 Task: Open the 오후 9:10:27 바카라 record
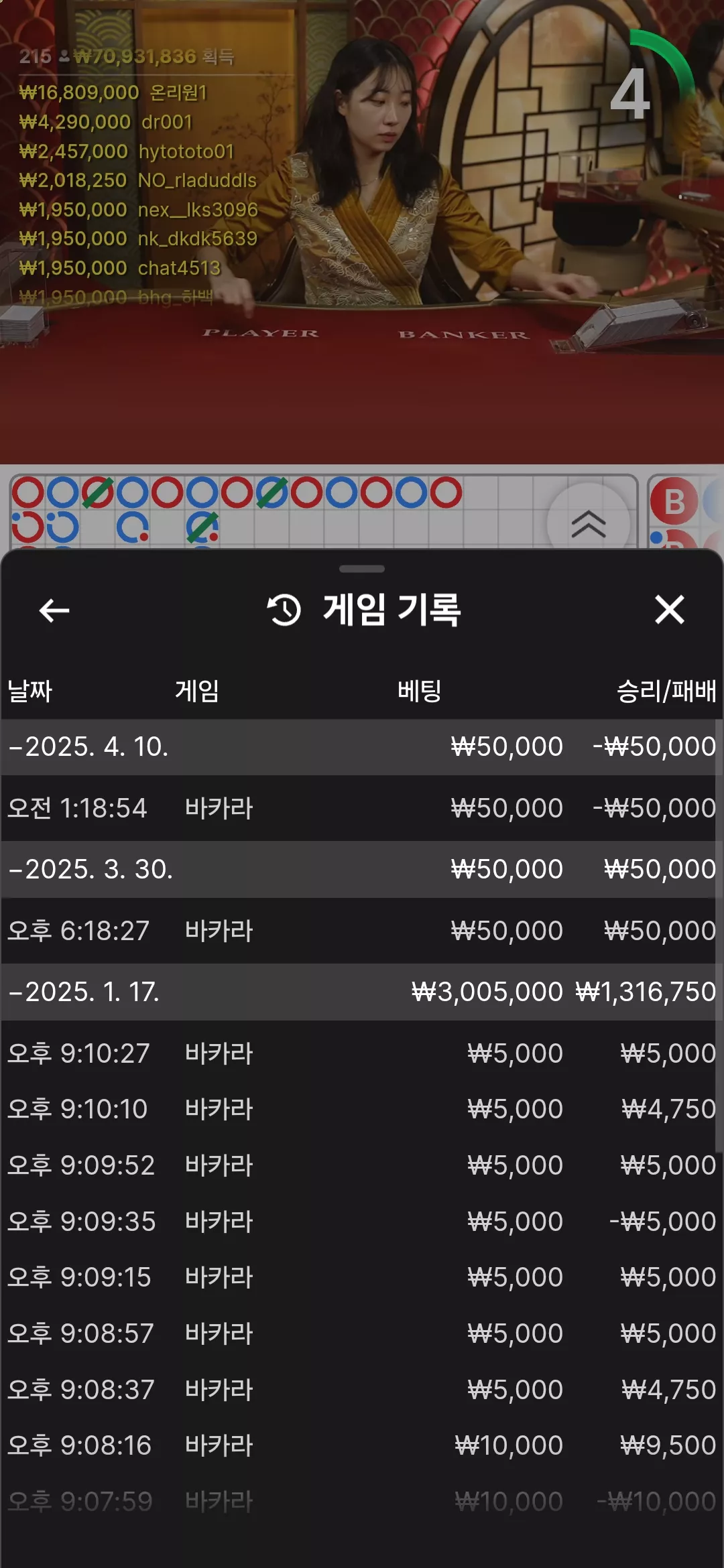tap(362, 1053)
